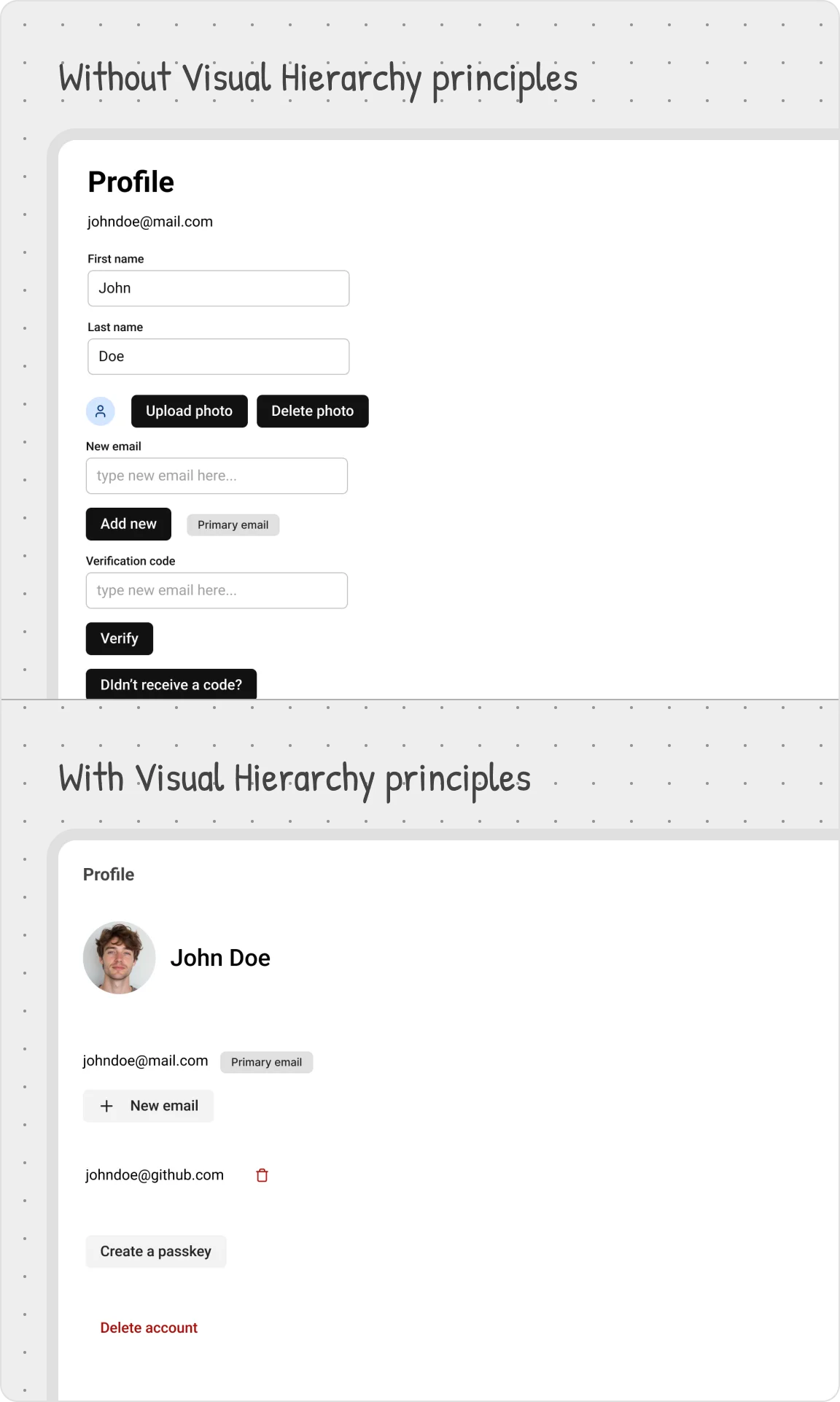
Task: Click John Doe's profile photo
Action: point(120,957)
